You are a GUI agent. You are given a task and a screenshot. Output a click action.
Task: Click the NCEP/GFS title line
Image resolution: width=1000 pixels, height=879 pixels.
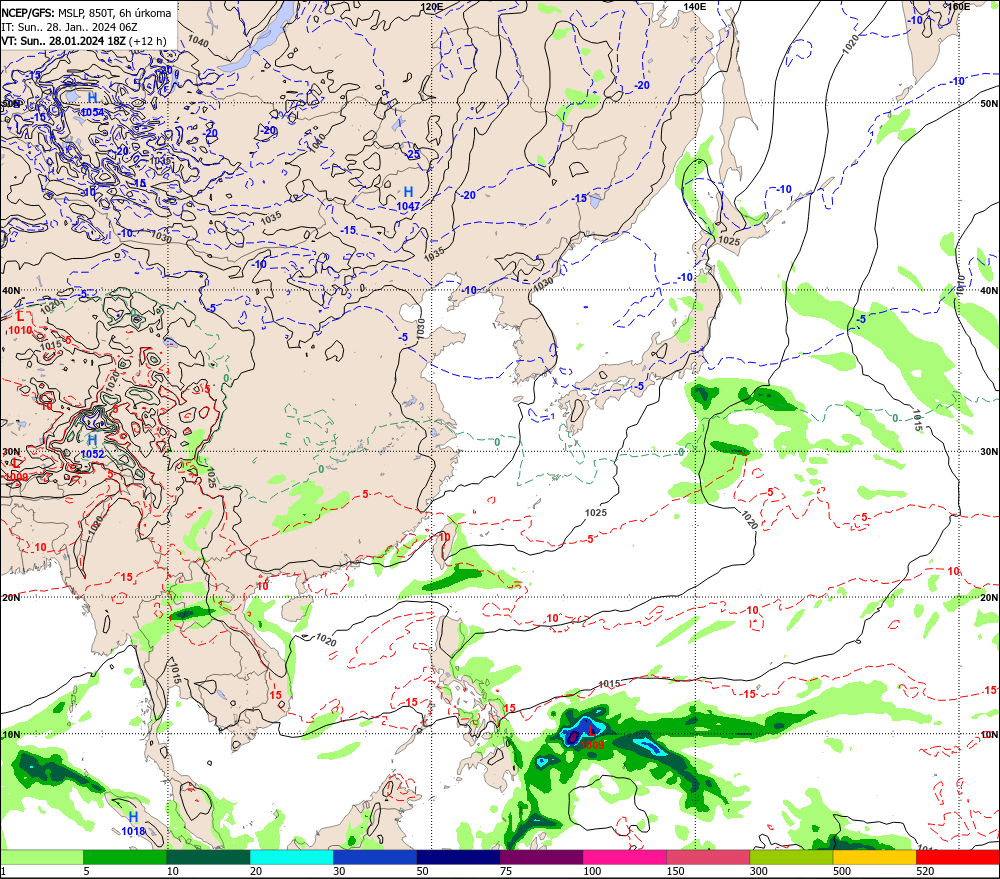(86, 13)
